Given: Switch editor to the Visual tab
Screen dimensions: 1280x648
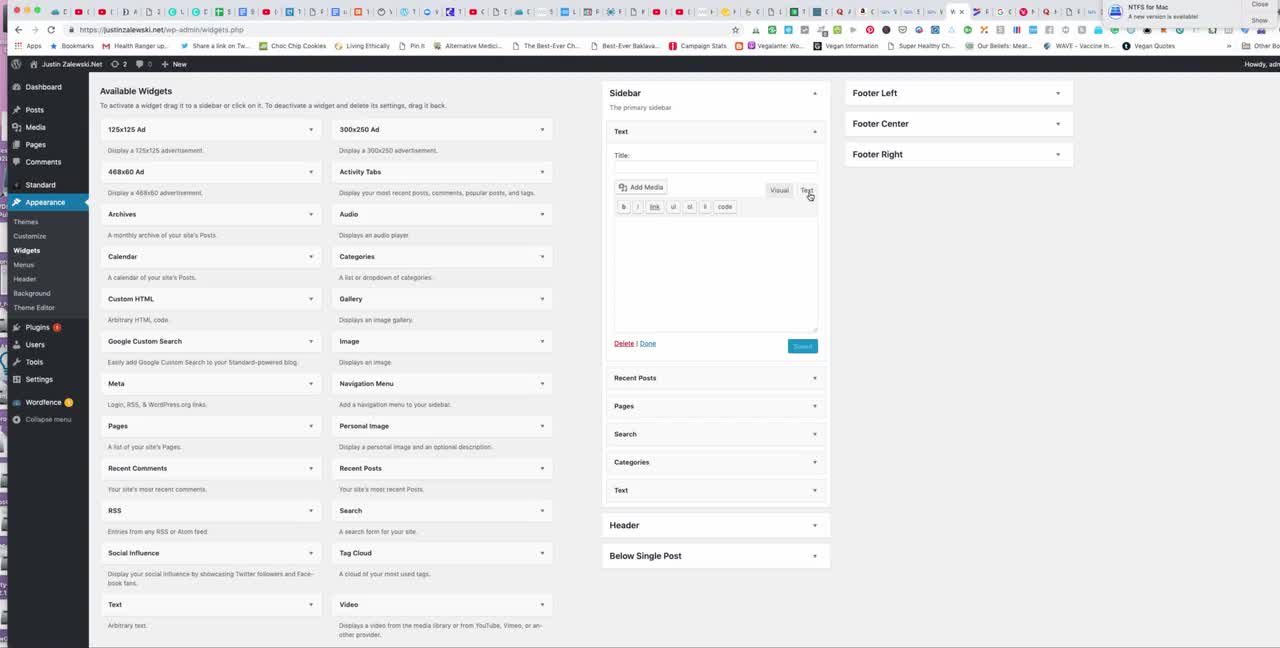Looking at the screenshot, I should [779, 190].
